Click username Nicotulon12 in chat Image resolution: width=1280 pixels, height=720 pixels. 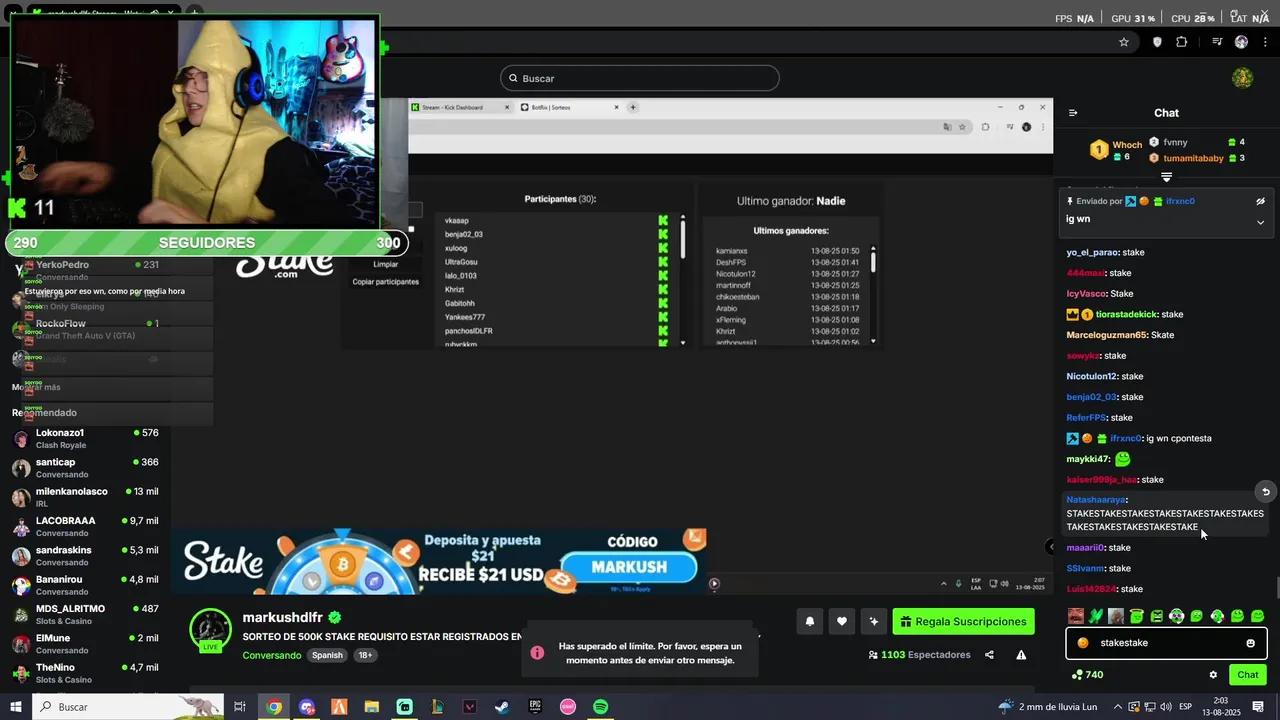coord(1091,376)
